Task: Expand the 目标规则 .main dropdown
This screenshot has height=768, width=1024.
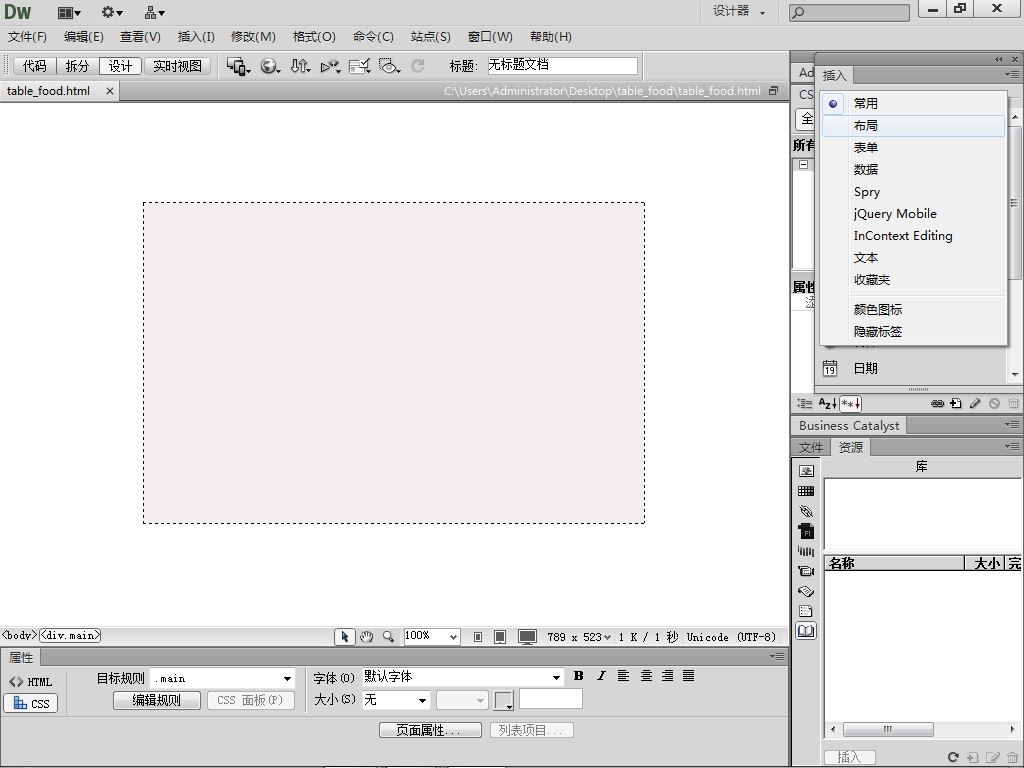Action: tap(287, 679)
